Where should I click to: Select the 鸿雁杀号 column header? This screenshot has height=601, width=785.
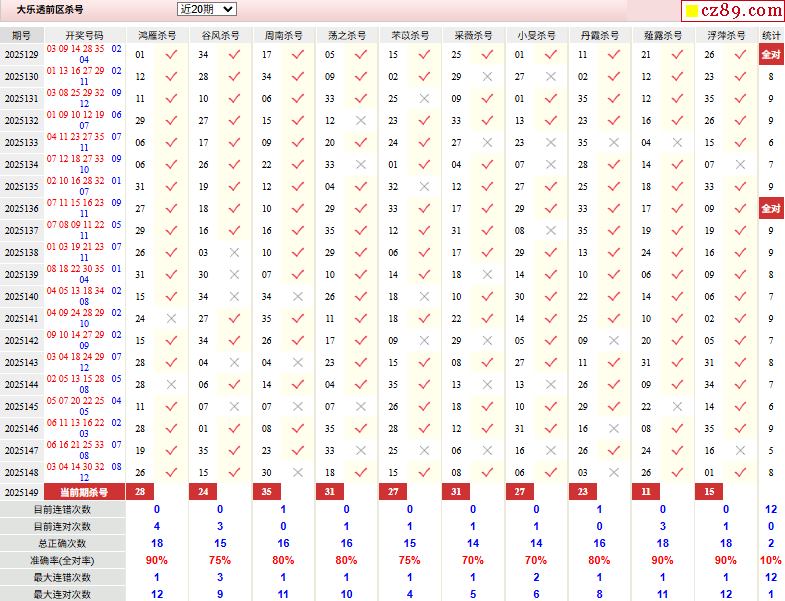coord(158,35)
